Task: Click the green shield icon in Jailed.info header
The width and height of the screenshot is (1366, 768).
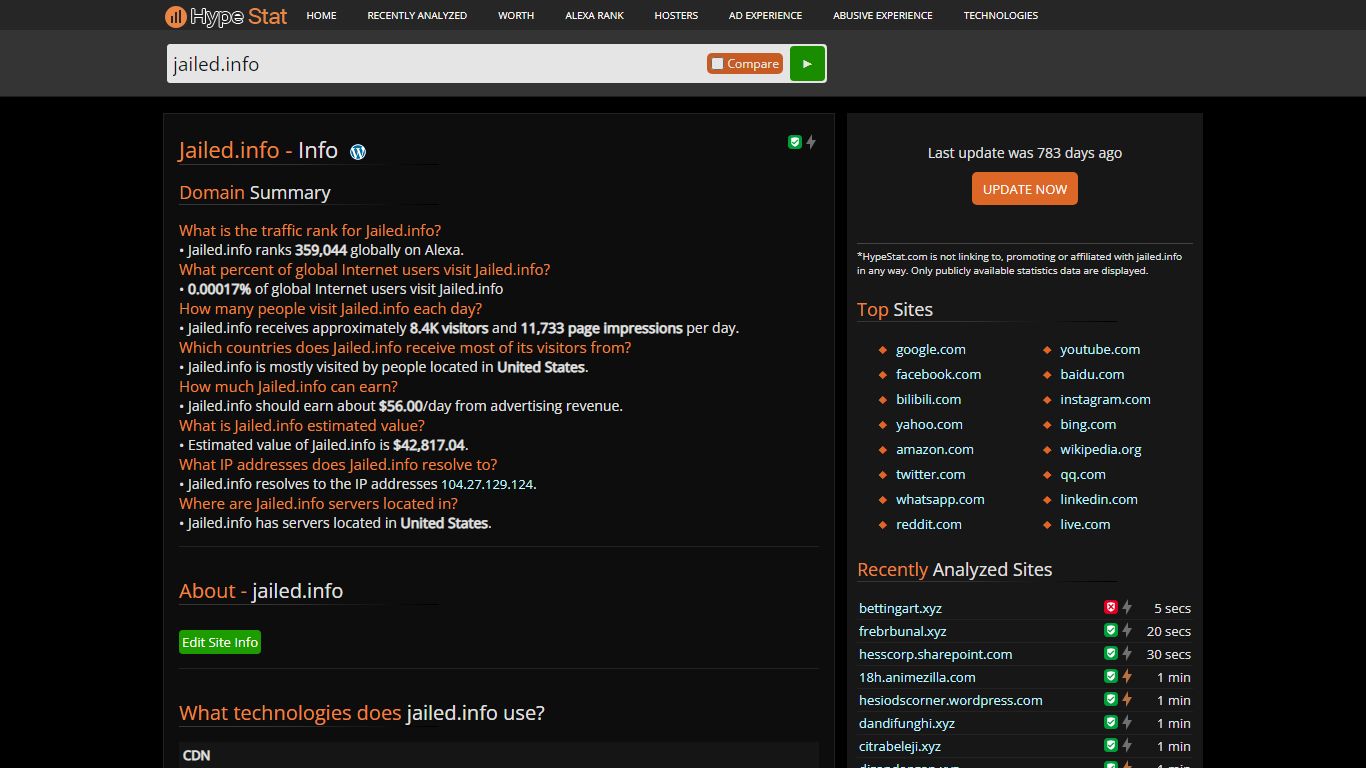Action: pos(795,142)
